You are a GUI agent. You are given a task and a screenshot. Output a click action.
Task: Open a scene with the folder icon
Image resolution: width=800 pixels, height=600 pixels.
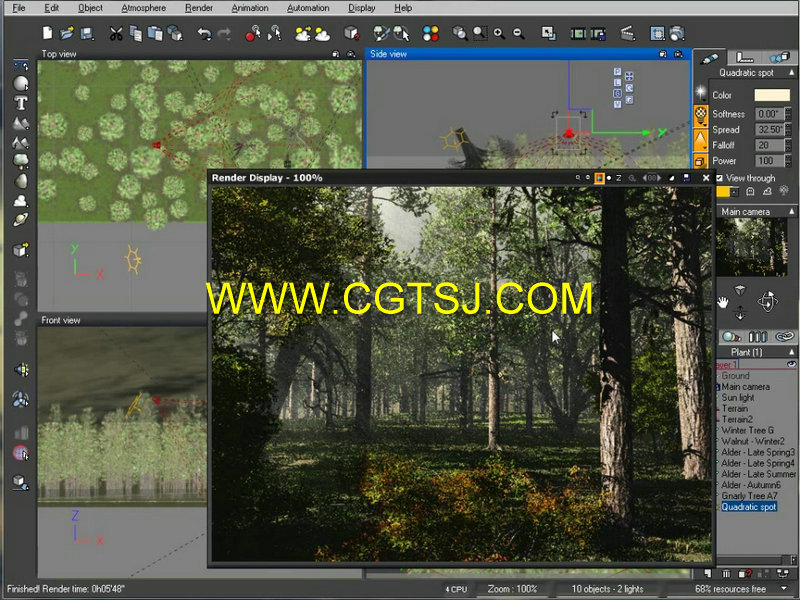point(67,33)
